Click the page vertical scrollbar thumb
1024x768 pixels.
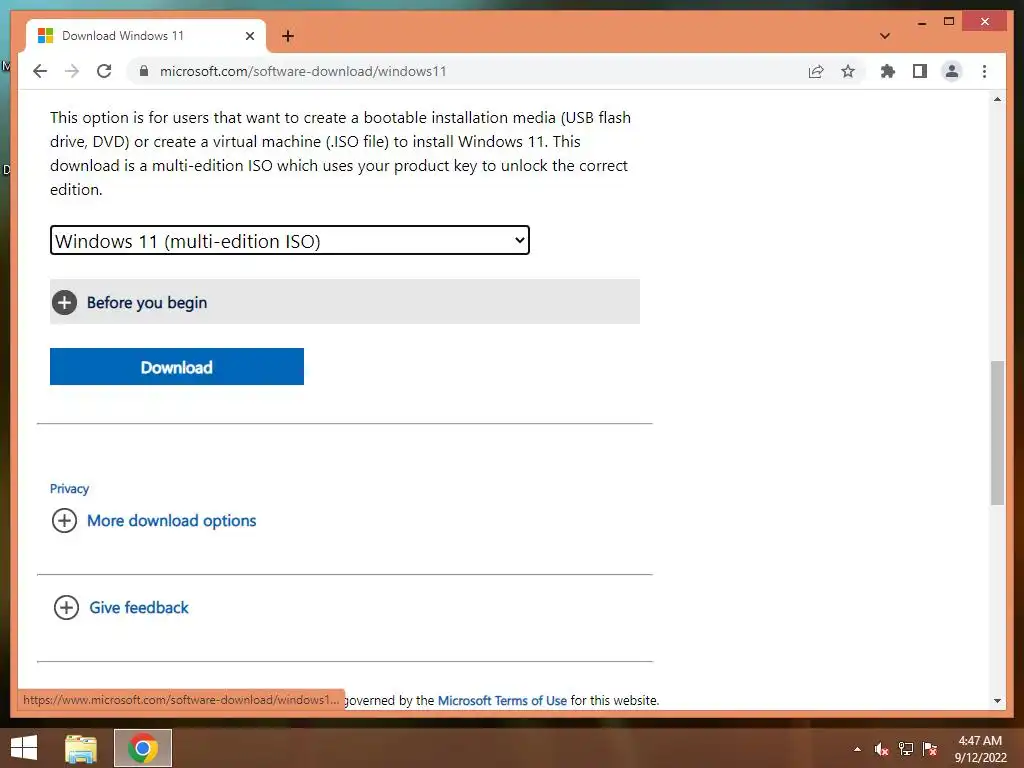(x=997, y=432)
